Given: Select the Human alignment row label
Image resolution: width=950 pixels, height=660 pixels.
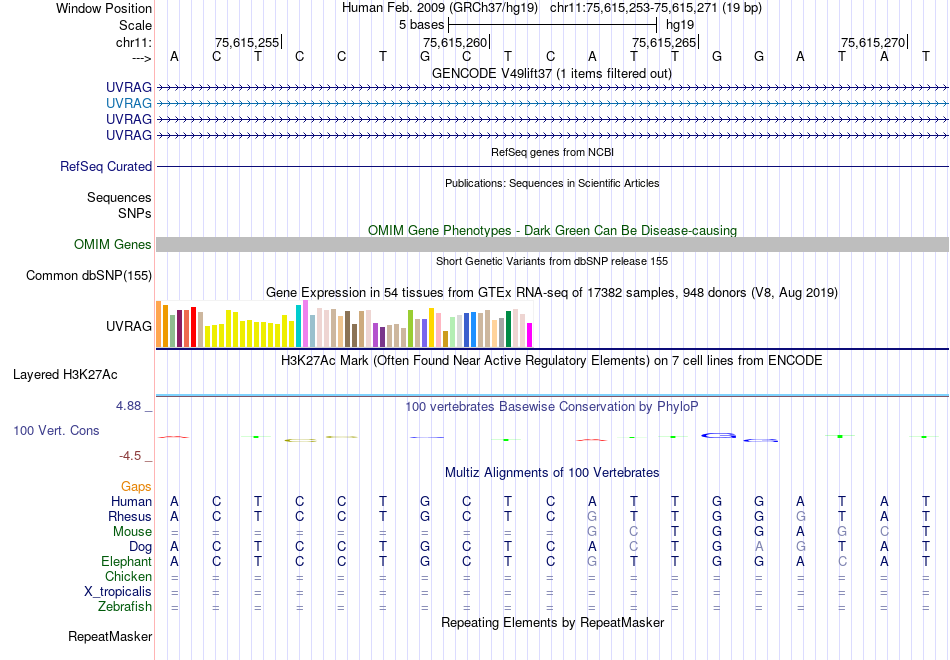Looking at the screenshot, I should 131,501.
